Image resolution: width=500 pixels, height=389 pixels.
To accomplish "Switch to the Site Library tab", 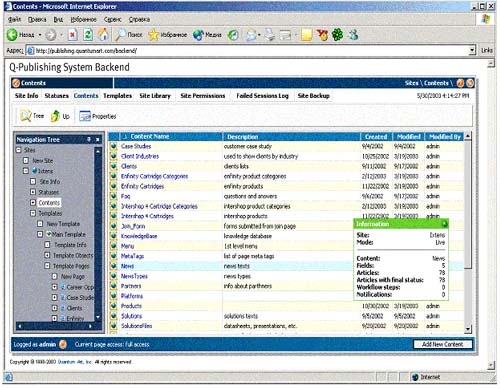I will click(x=155, y=96).
